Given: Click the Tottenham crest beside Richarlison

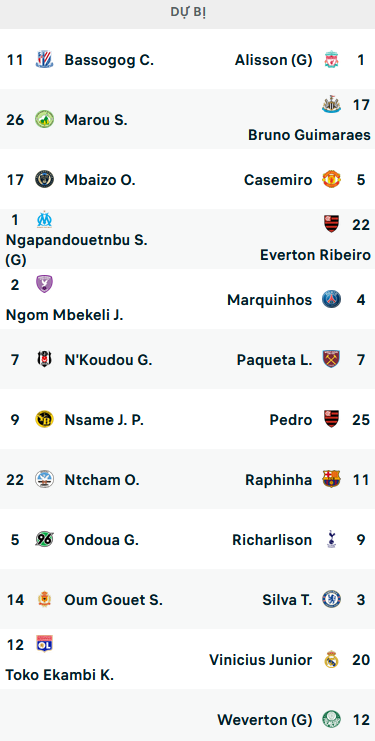Looking at the screenshot, I should (331, 540).
